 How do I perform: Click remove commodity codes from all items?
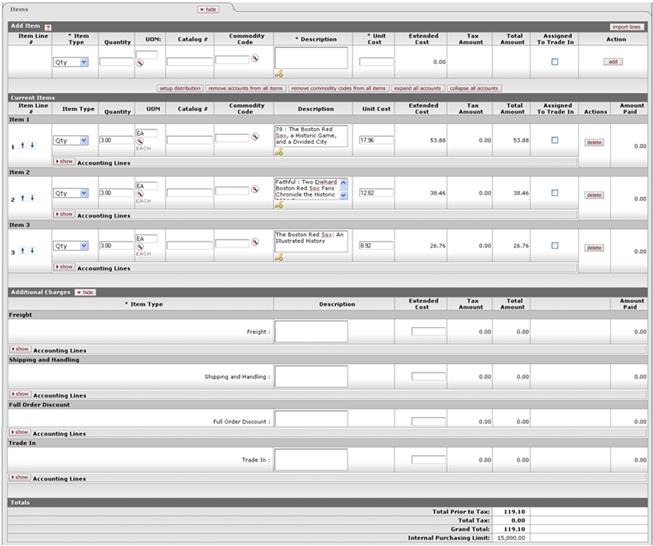(x=338, y=88)
